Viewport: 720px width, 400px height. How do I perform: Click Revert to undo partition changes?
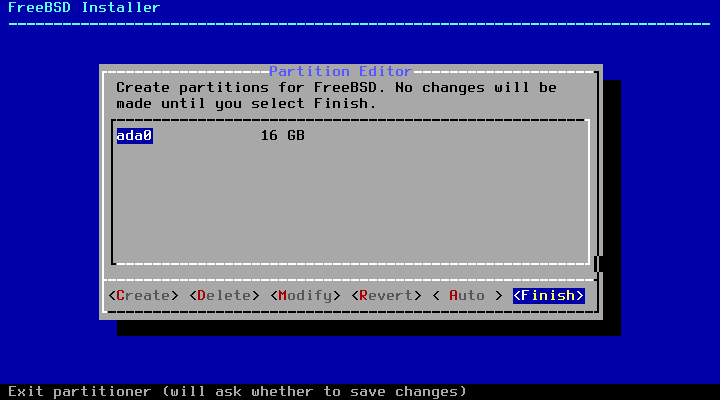(386, 295)
